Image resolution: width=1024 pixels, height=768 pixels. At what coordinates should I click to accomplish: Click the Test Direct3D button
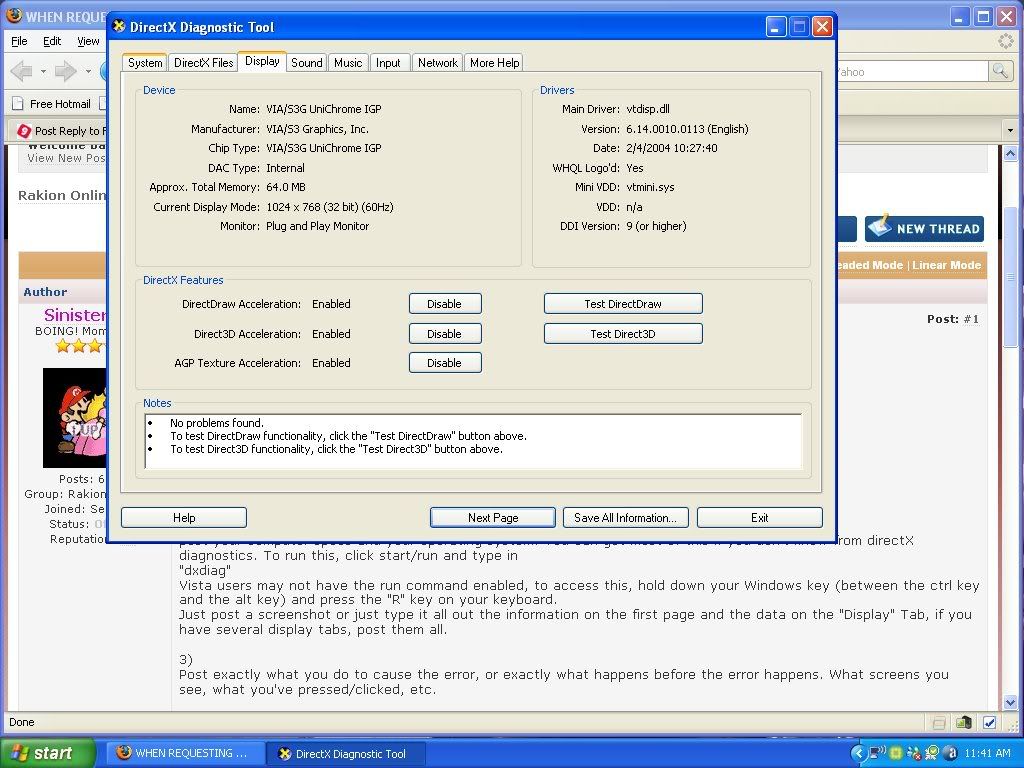pos(623,334)
